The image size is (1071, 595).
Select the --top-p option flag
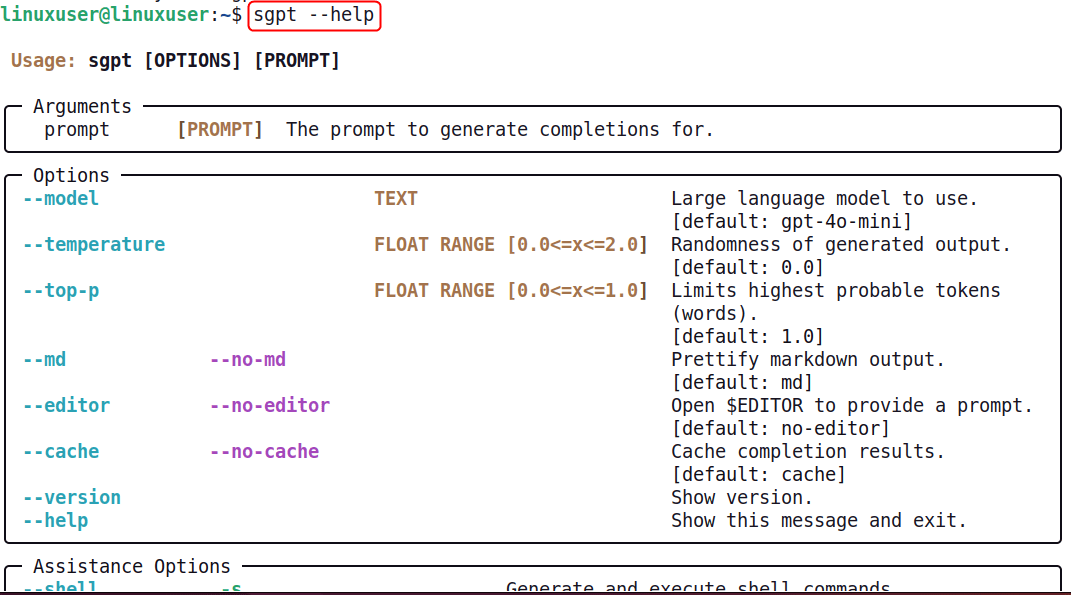click(x=61, y=290)
